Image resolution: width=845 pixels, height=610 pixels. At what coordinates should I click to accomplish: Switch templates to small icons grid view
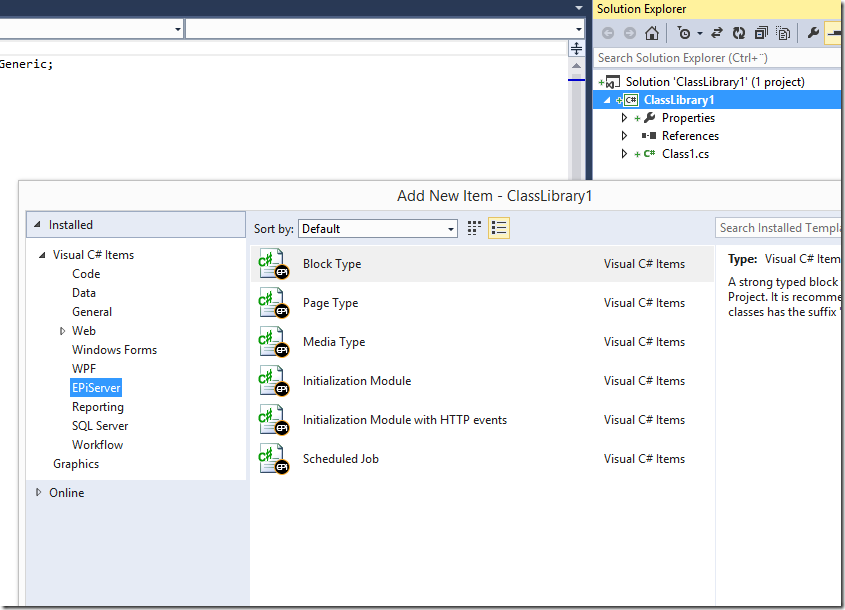click(474, 228)
